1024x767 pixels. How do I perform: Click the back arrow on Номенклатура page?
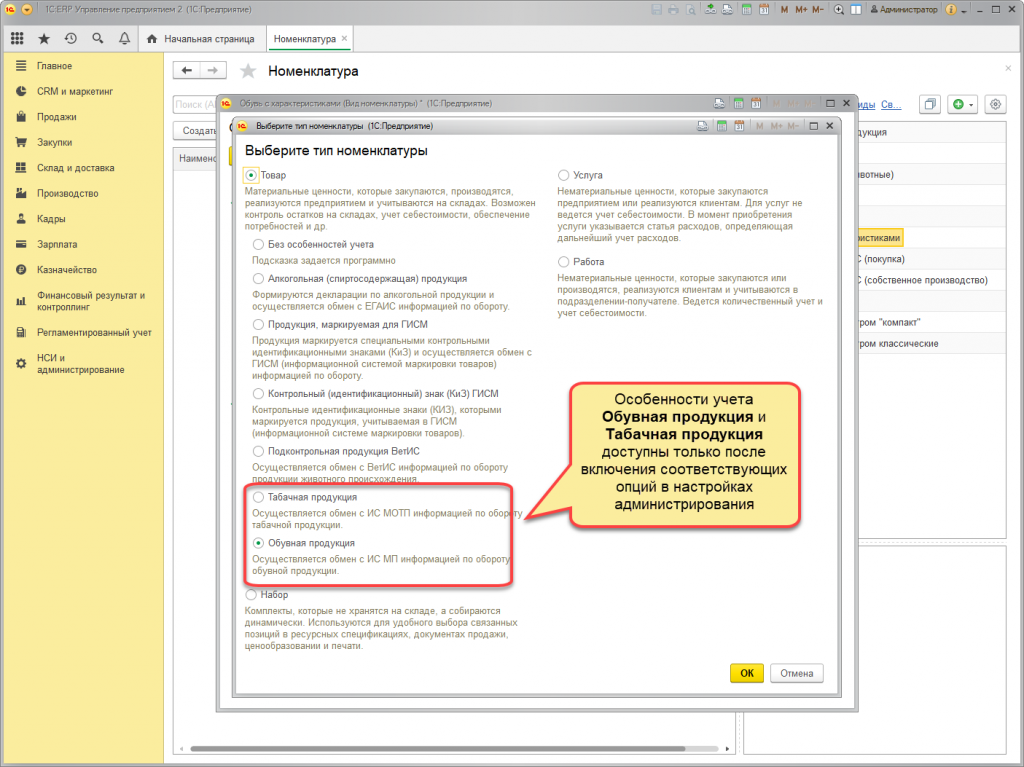click(186, 71)
